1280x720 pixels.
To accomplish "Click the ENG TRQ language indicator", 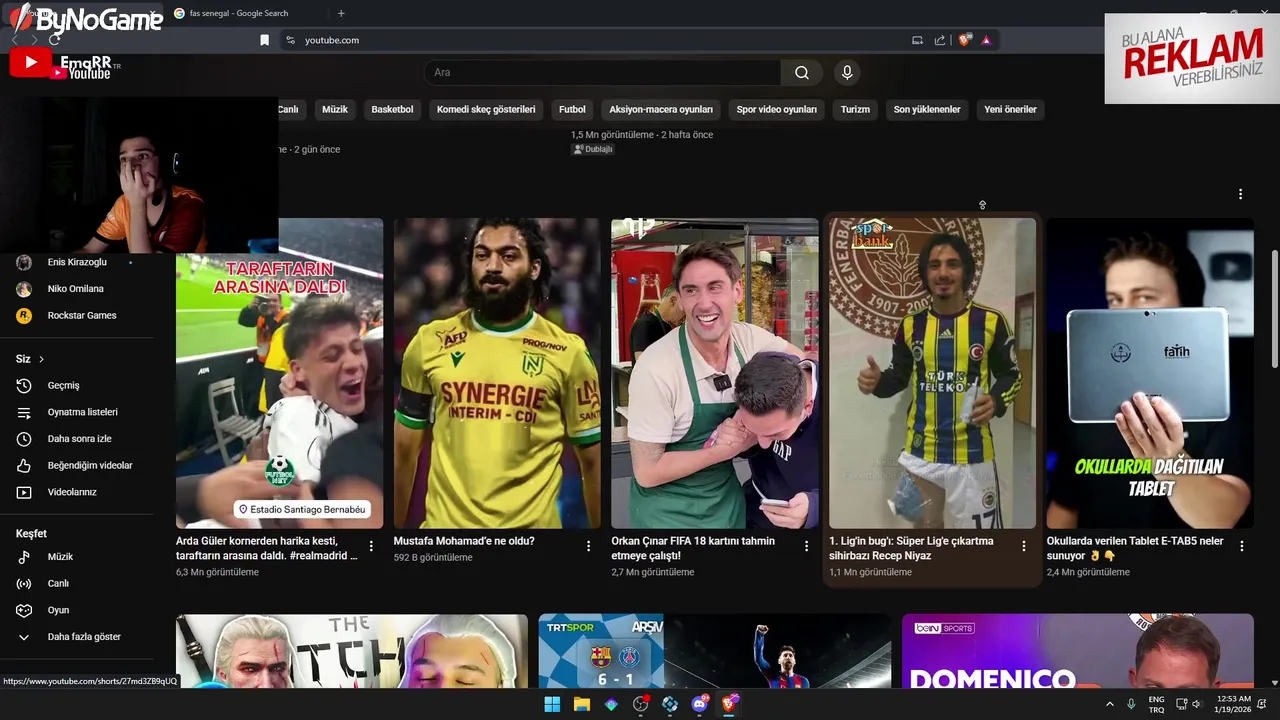I will point(1156,704).
